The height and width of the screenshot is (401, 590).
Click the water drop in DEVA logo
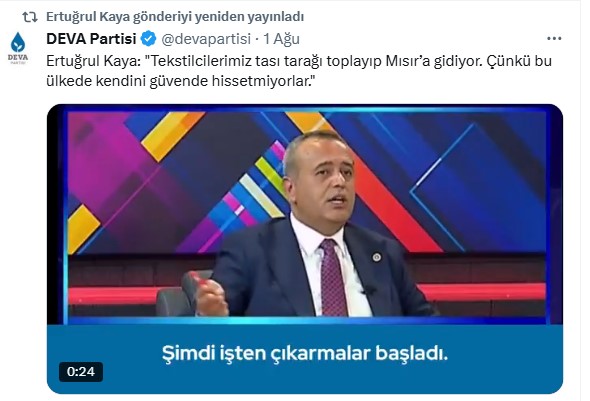click(18, 42)
